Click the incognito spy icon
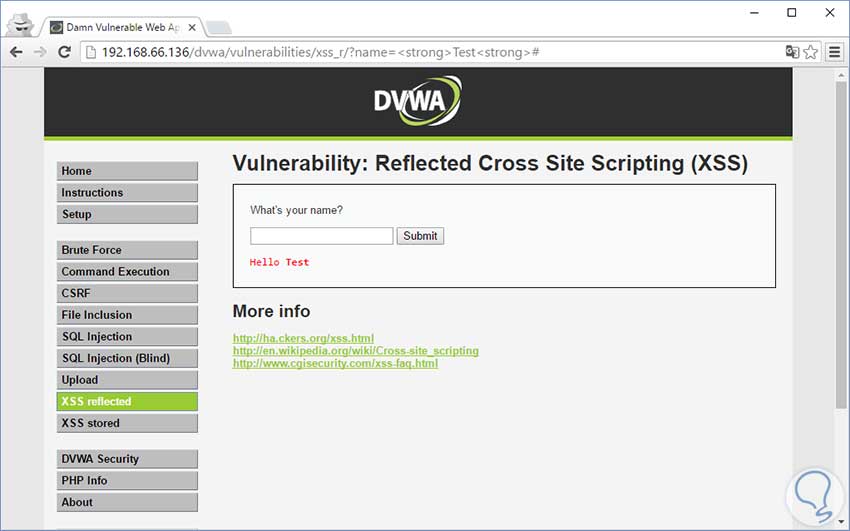Image resolution: width=850 pixels, height=531 pixels. (x=21, y=24)
